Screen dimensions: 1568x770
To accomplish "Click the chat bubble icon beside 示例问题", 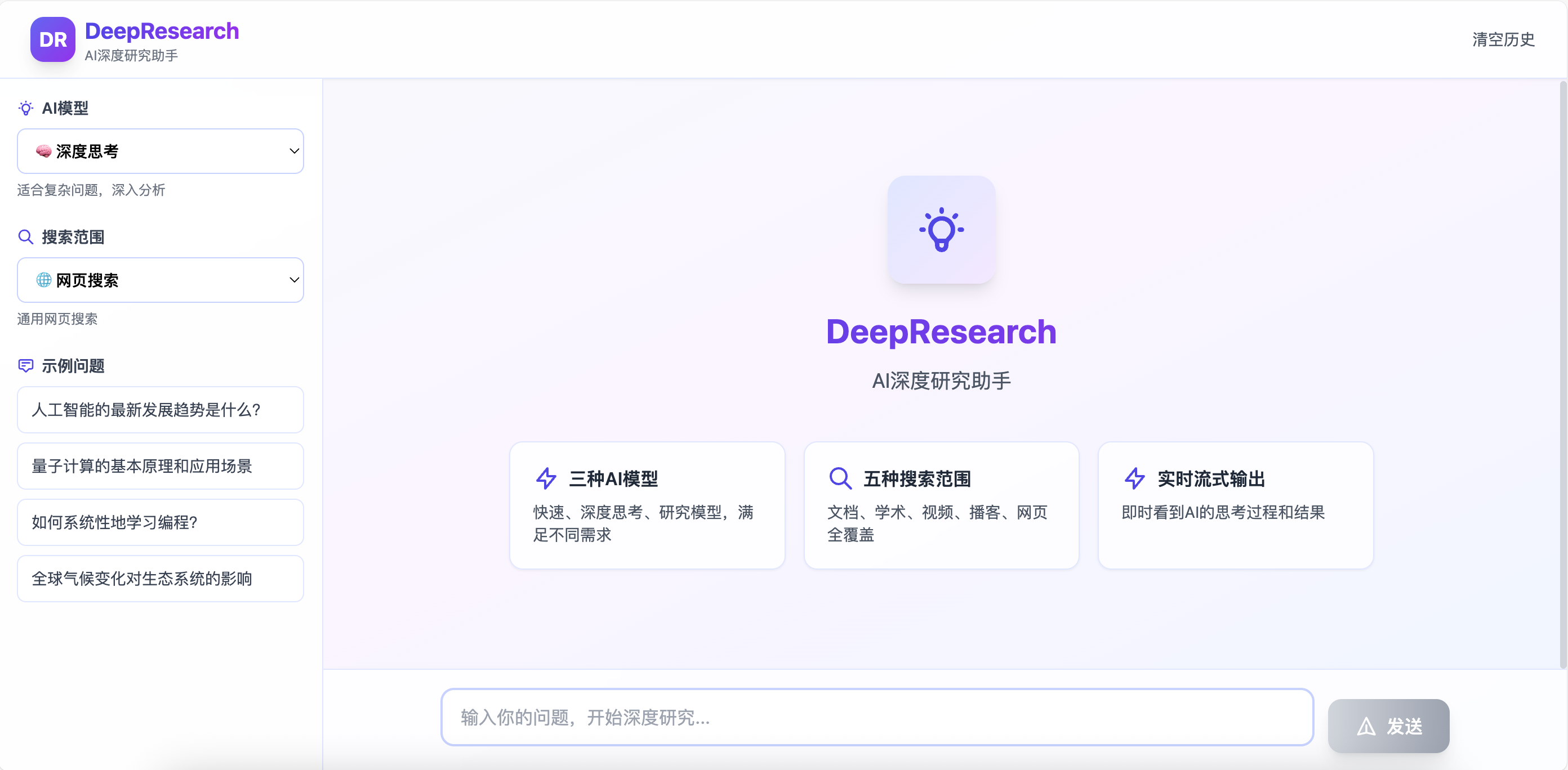I will 25,365.
